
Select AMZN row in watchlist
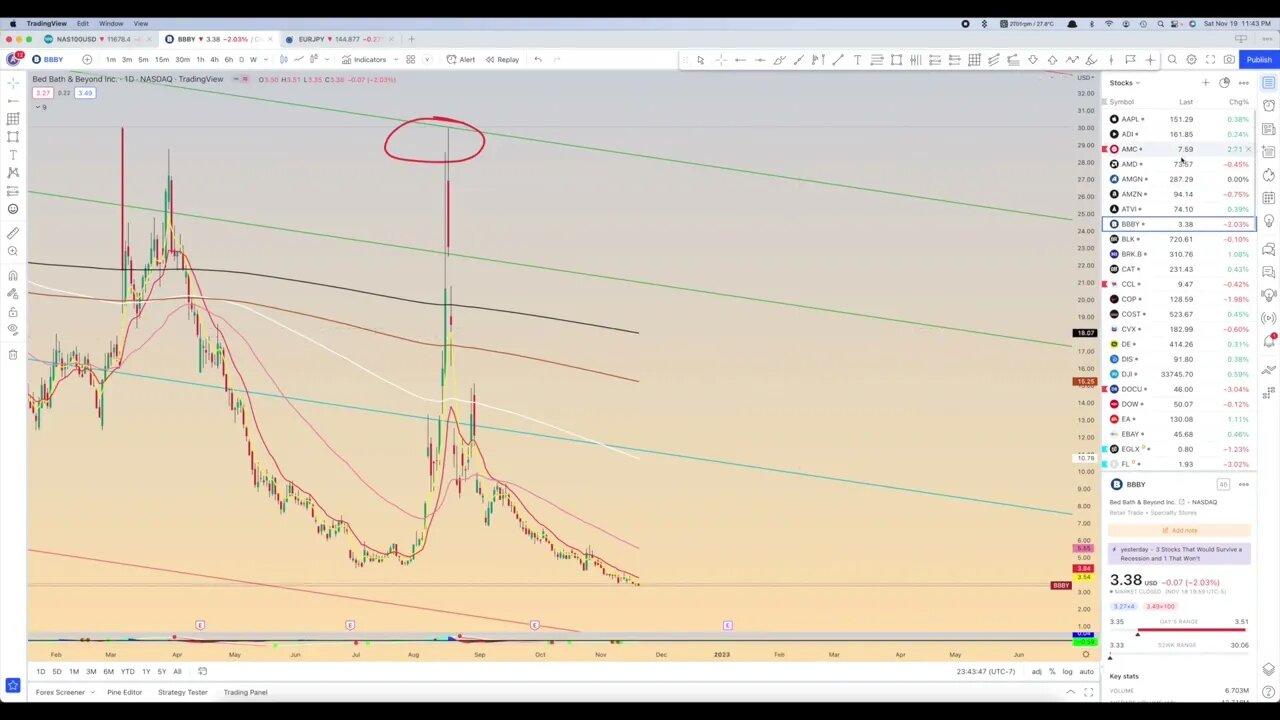(1178, 194)
